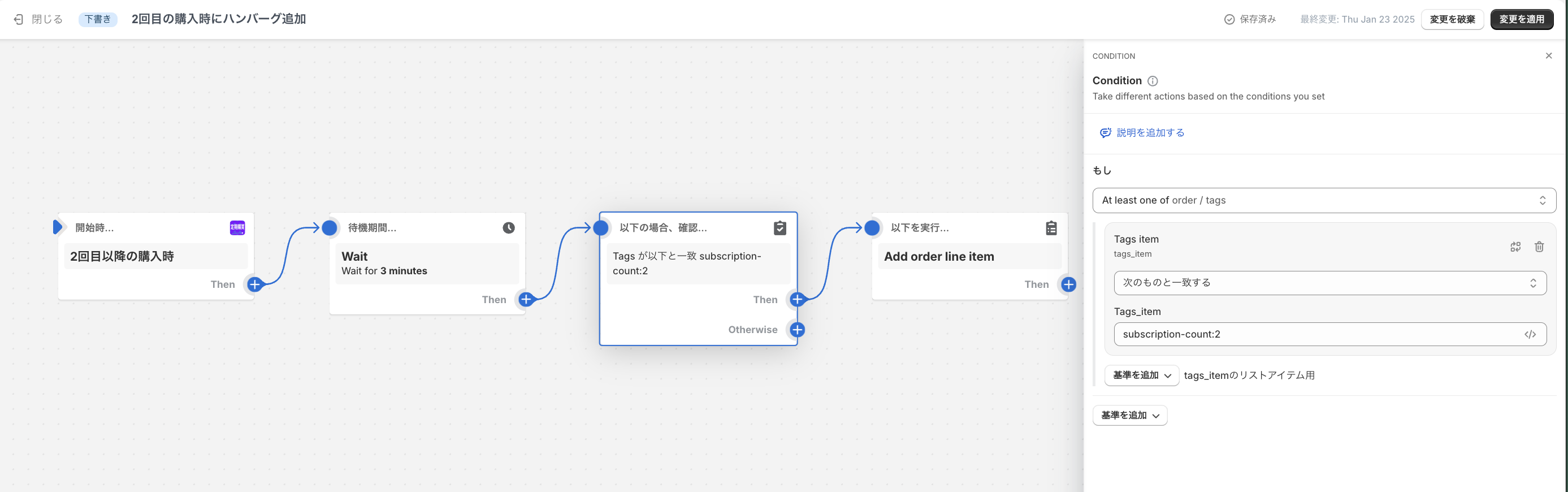Click the clipboard icon on action step
This screenshot has height=492, width=1568.
click(x=1051, y=228)
